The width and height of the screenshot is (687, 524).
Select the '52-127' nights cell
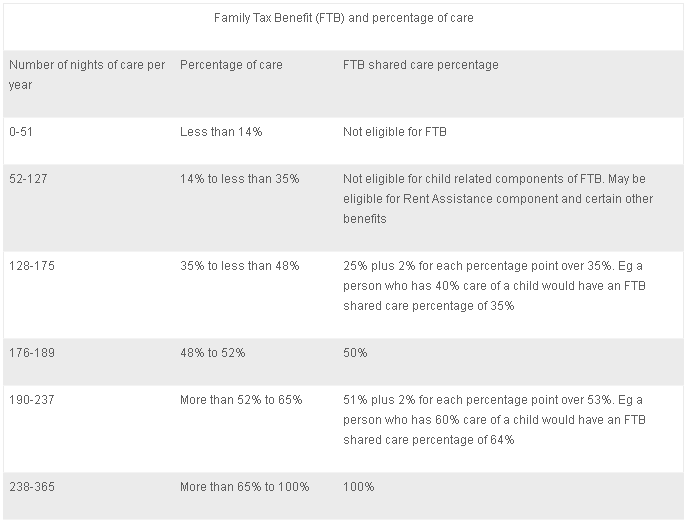29,179
